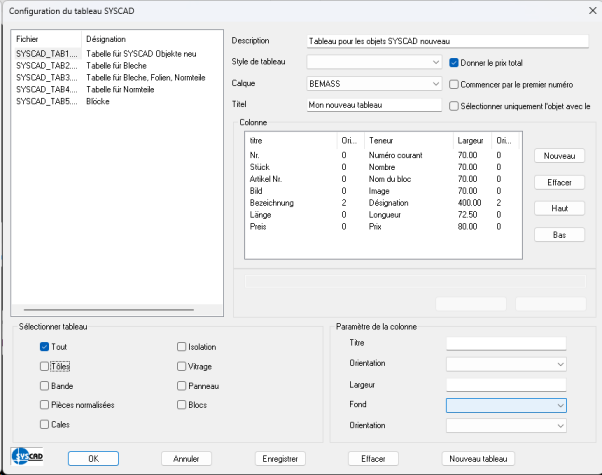Select the Bild column row
602x475 pixels.
(x=383, y=191)
